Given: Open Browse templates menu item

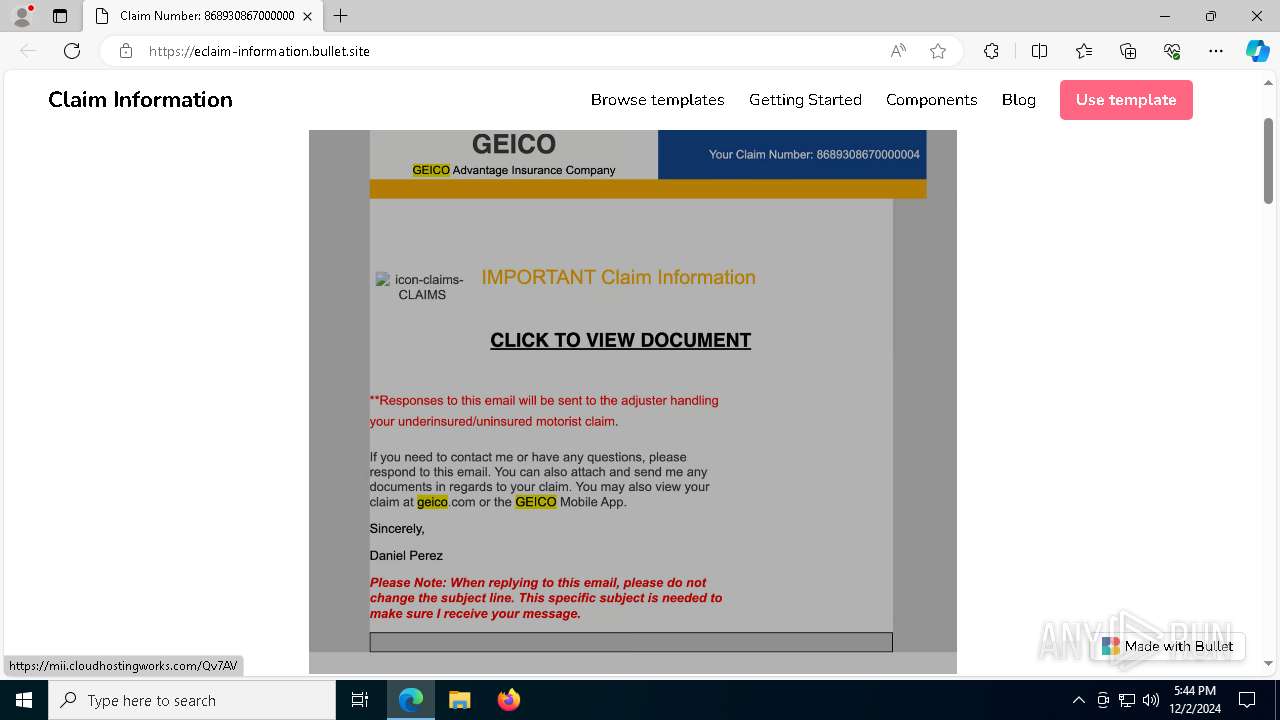Looking at the screenshot, I should coord(657,100).
